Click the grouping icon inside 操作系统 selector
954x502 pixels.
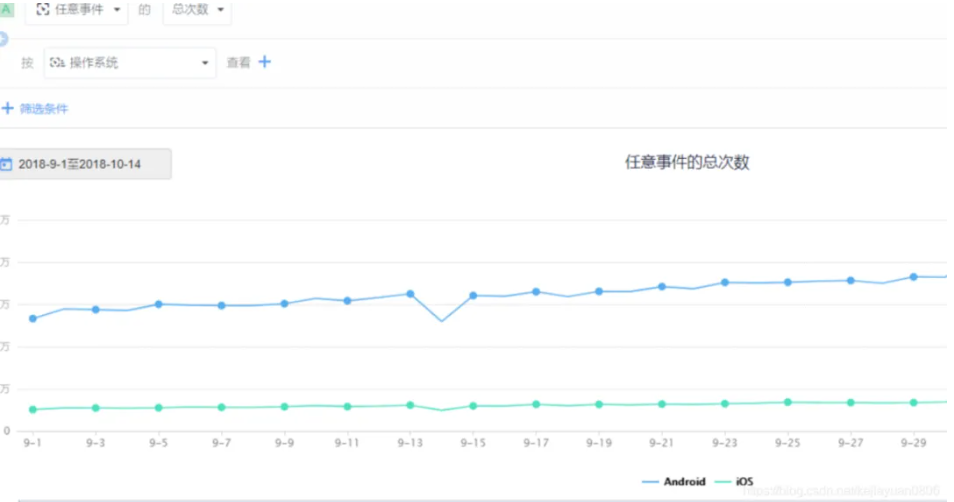point(57,62)
